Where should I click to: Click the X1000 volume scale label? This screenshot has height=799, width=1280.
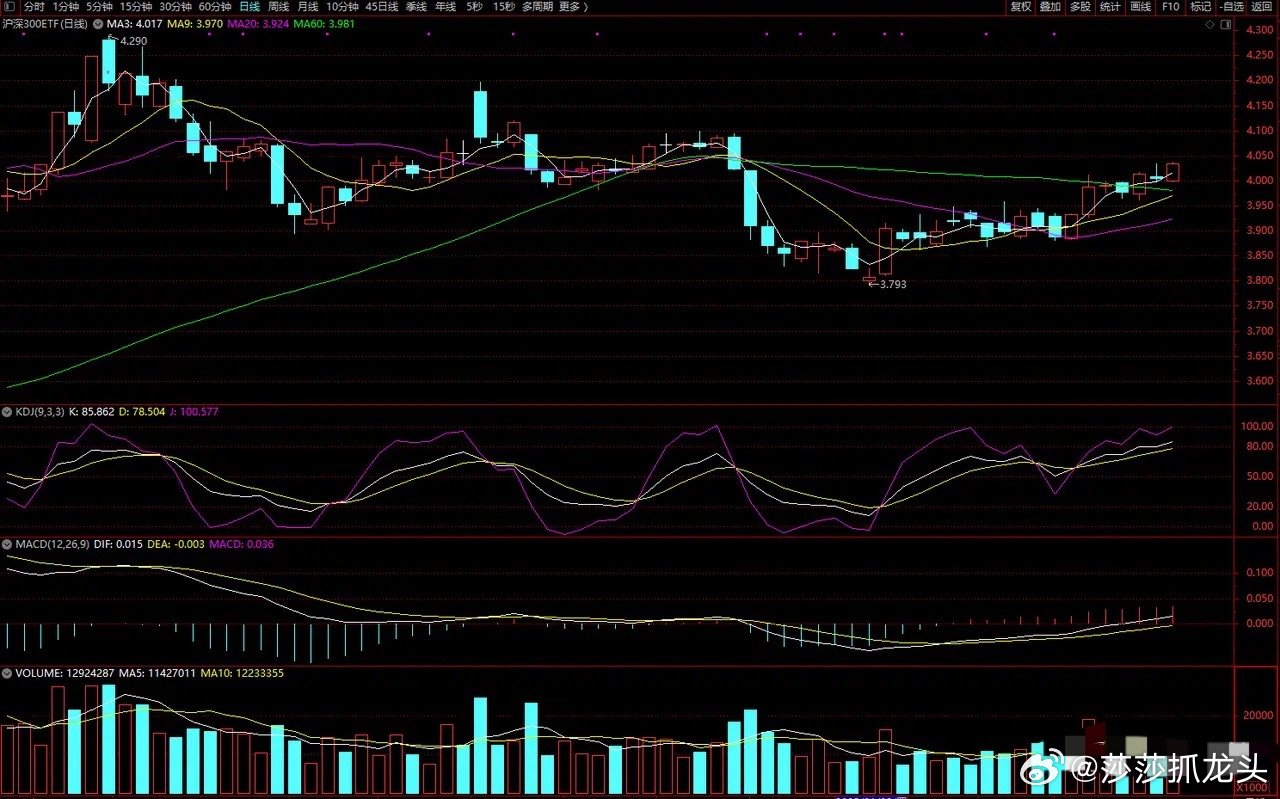pyautogui.click(x=1254, y=790)
